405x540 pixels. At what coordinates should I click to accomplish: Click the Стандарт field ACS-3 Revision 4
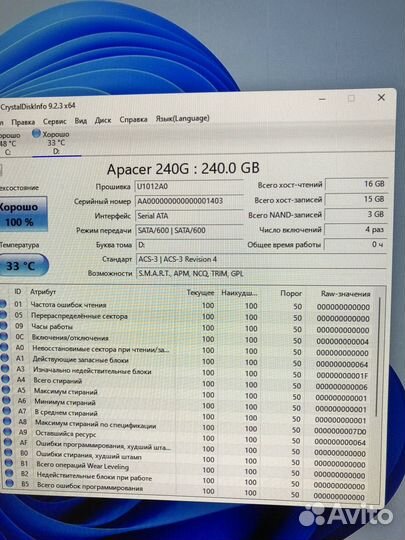(261, 259)
